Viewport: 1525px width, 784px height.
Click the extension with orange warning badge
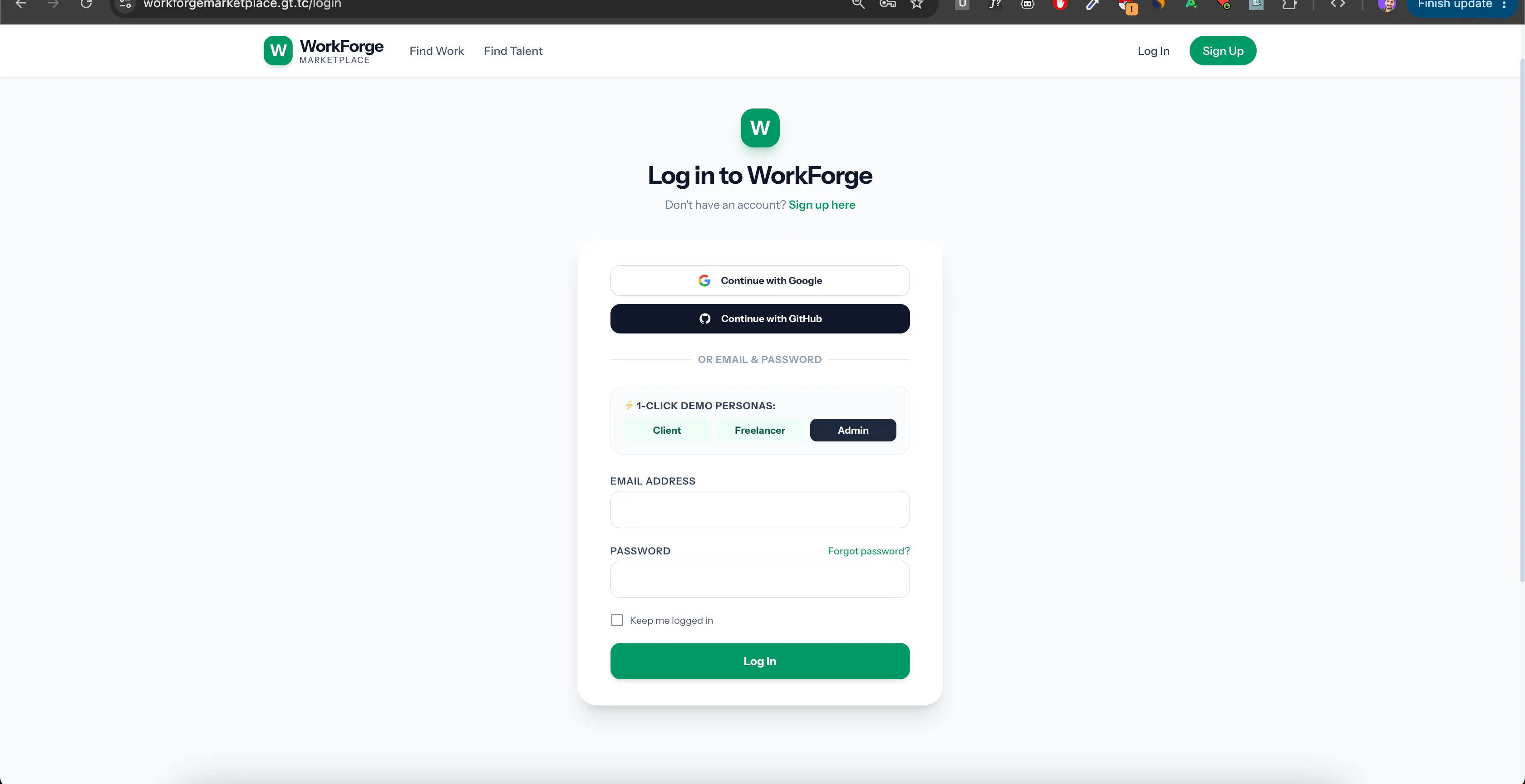[x=1128, y=6]
